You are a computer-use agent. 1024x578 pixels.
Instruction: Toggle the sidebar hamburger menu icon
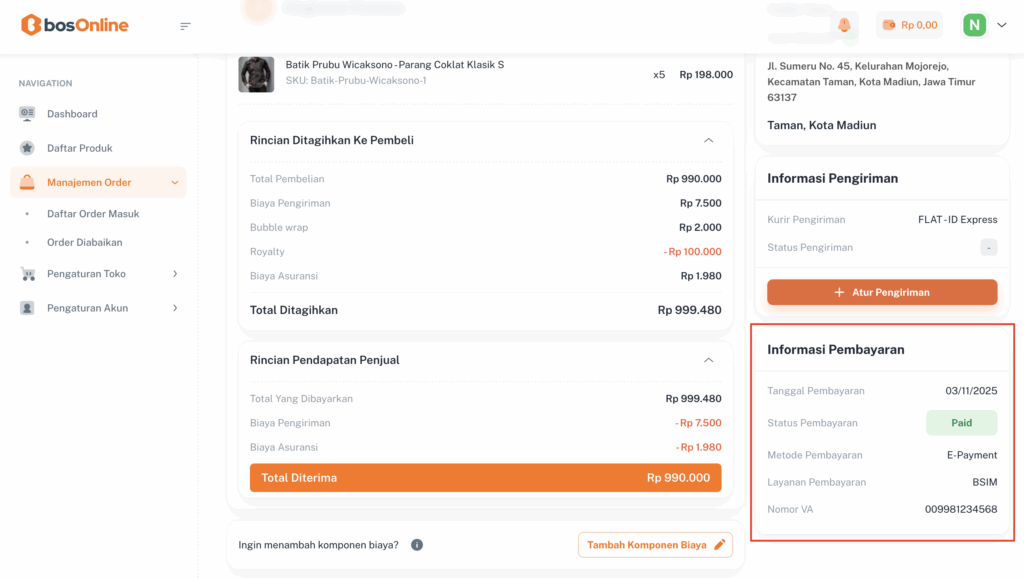(185, 26)
